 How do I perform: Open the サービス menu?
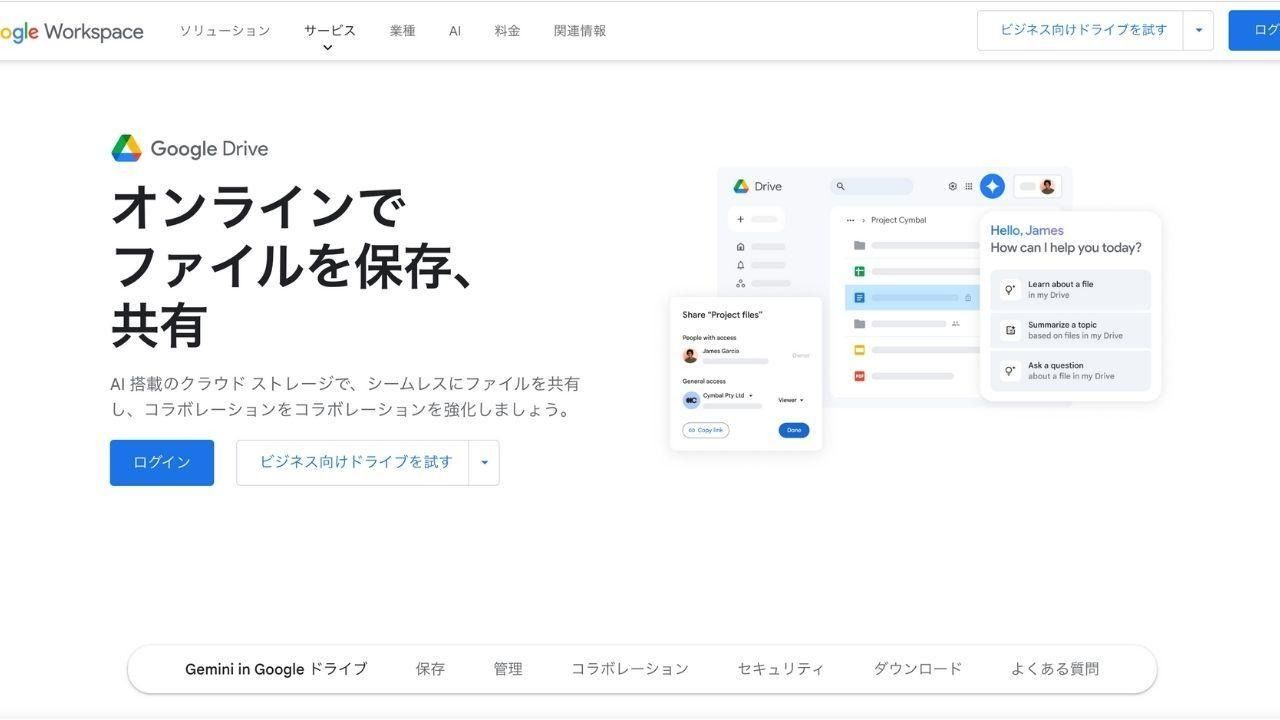tap(330, 30)
